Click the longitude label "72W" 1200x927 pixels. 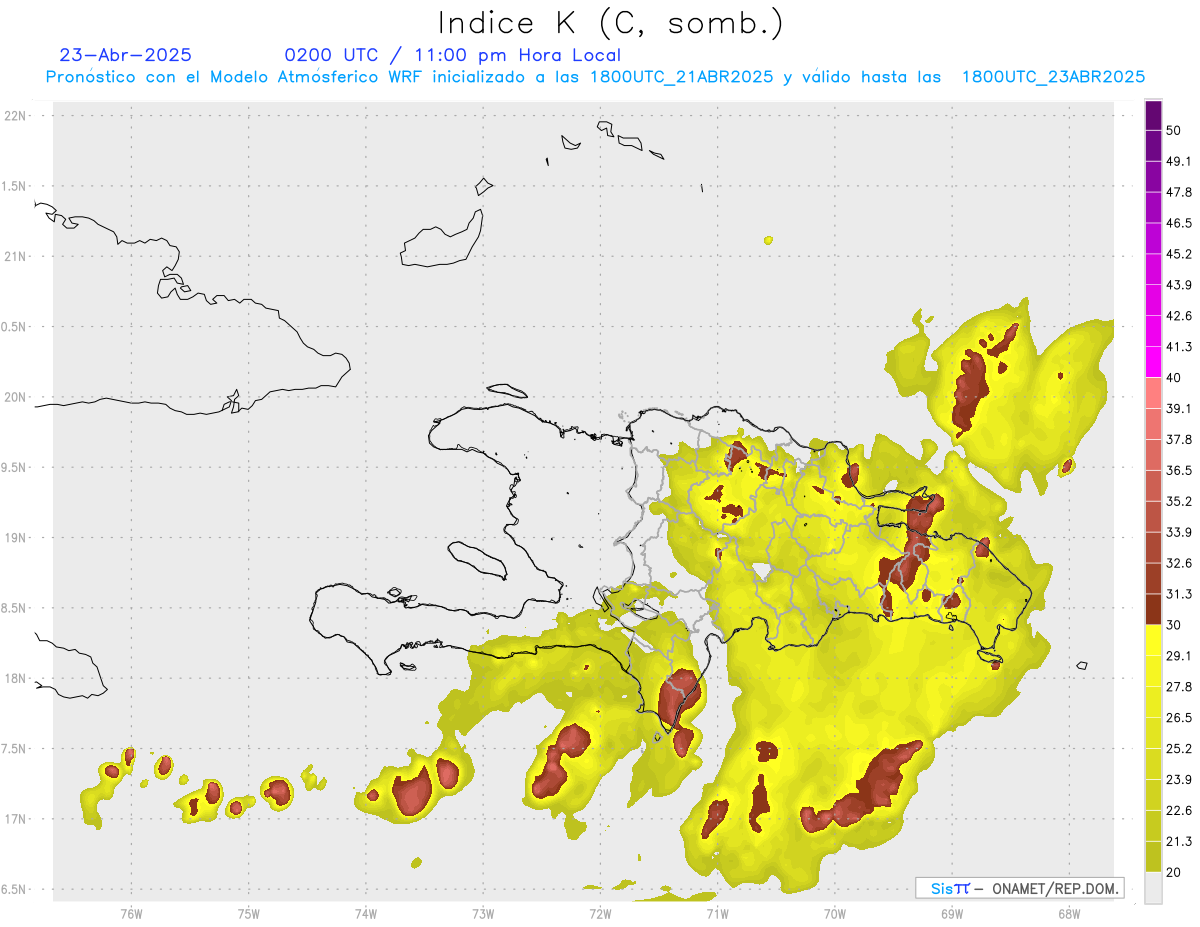click(600, 913)
